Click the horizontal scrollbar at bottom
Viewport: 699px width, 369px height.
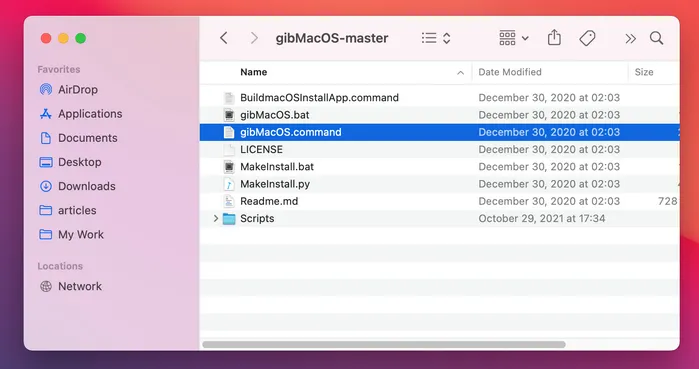[384, 344]
